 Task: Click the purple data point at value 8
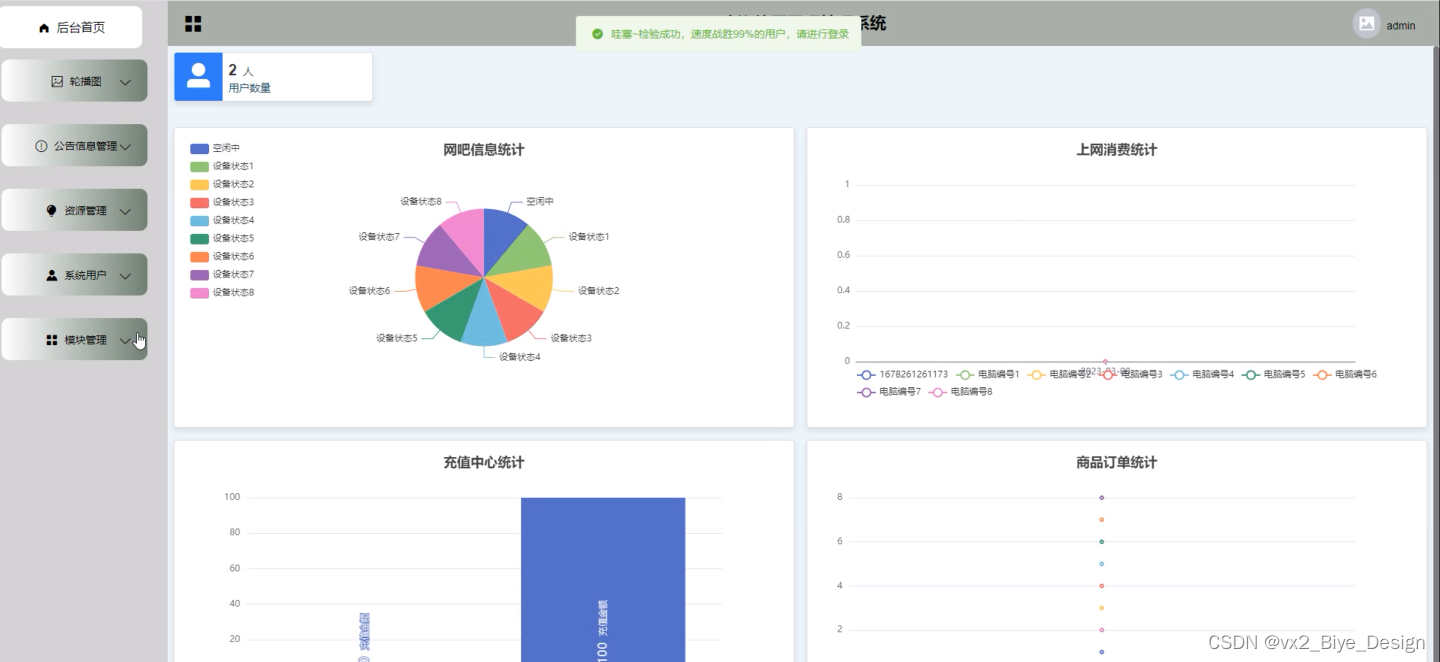pos(1102,497)
